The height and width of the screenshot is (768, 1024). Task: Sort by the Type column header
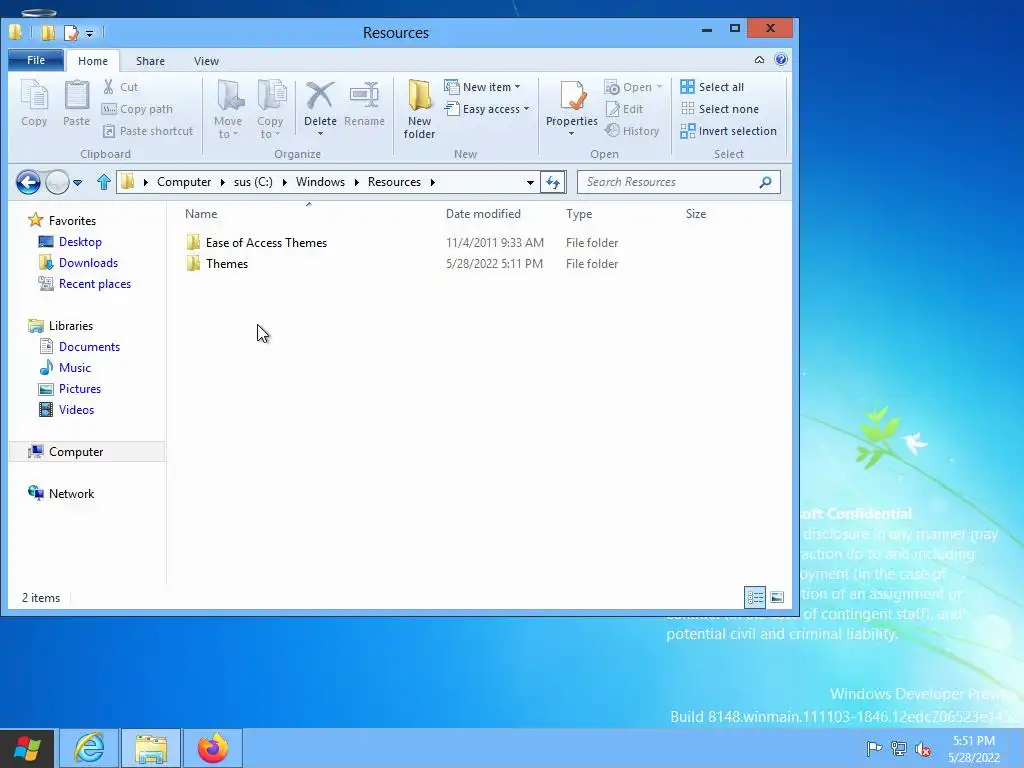(x=579, y=214)
